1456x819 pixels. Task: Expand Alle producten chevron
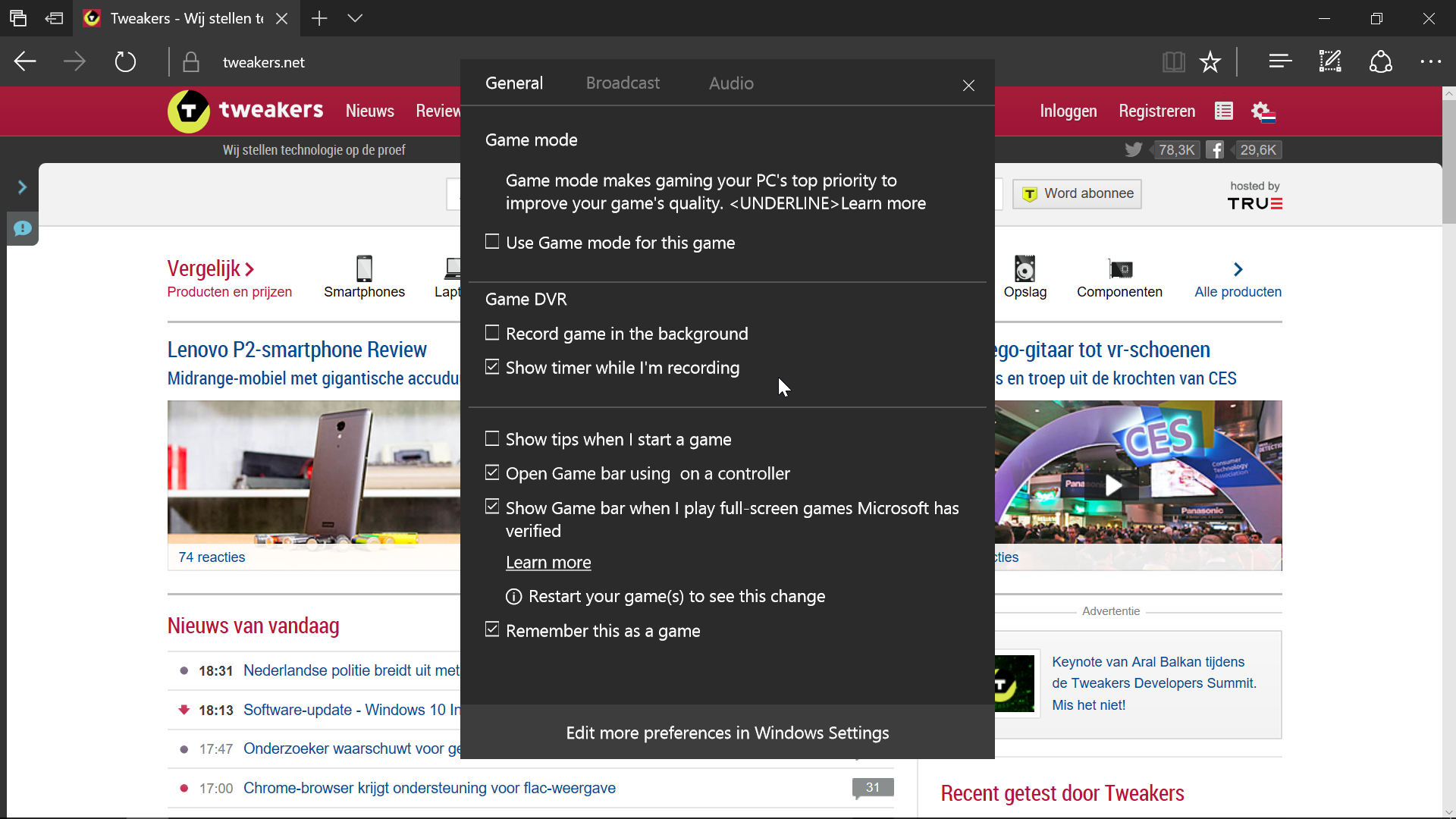1238,269
